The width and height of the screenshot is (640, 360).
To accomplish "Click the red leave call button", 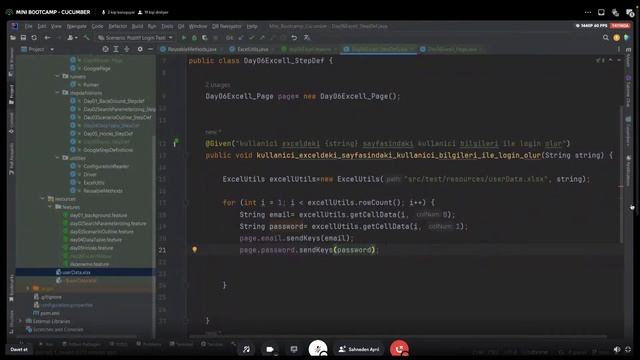I will point(399,349).
